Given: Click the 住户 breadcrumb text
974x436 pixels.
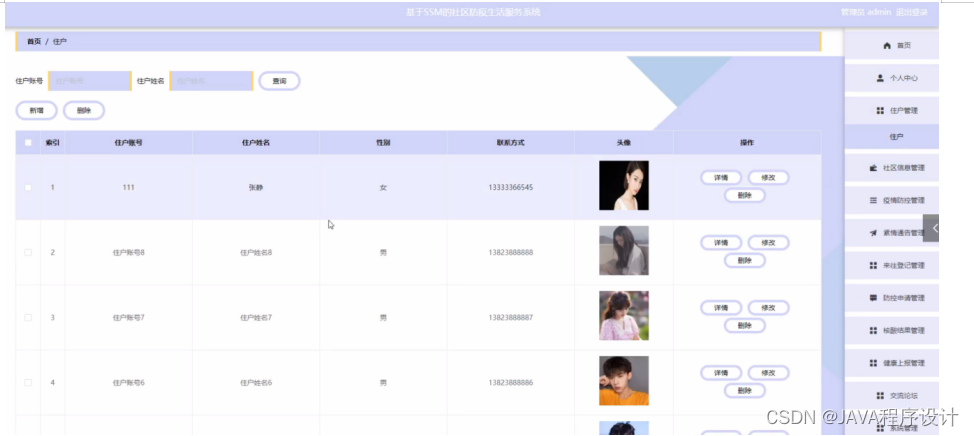Looking at the screenshot, I should pos(60,42).
